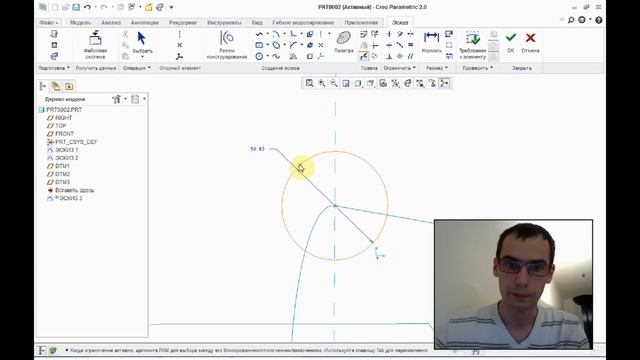Click the 50.60 dimension value
The image size is (640, 360).
tap(257, 149)
